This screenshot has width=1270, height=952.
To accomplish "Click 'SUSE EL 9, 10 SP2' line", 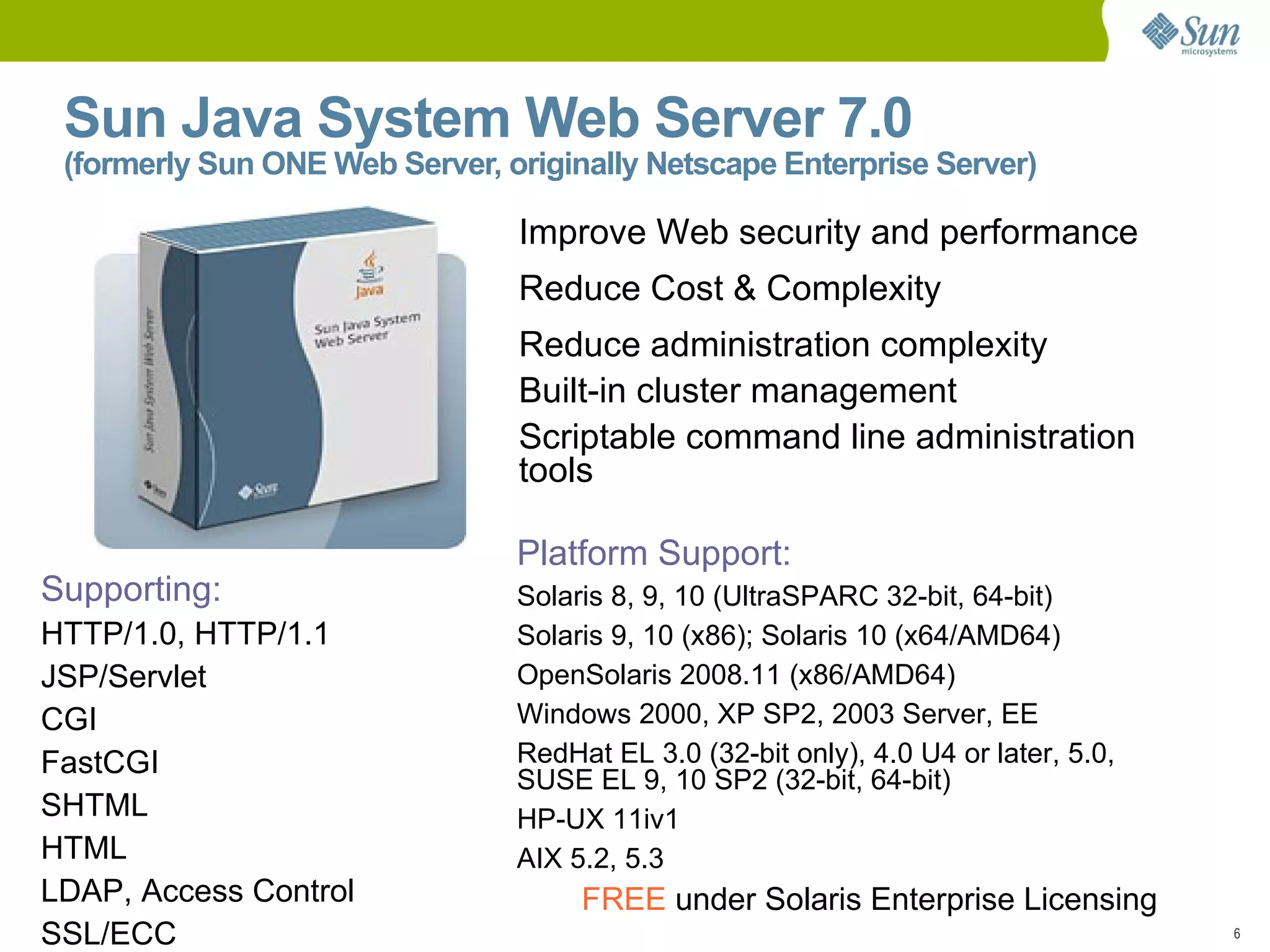I will coord(734,780).
